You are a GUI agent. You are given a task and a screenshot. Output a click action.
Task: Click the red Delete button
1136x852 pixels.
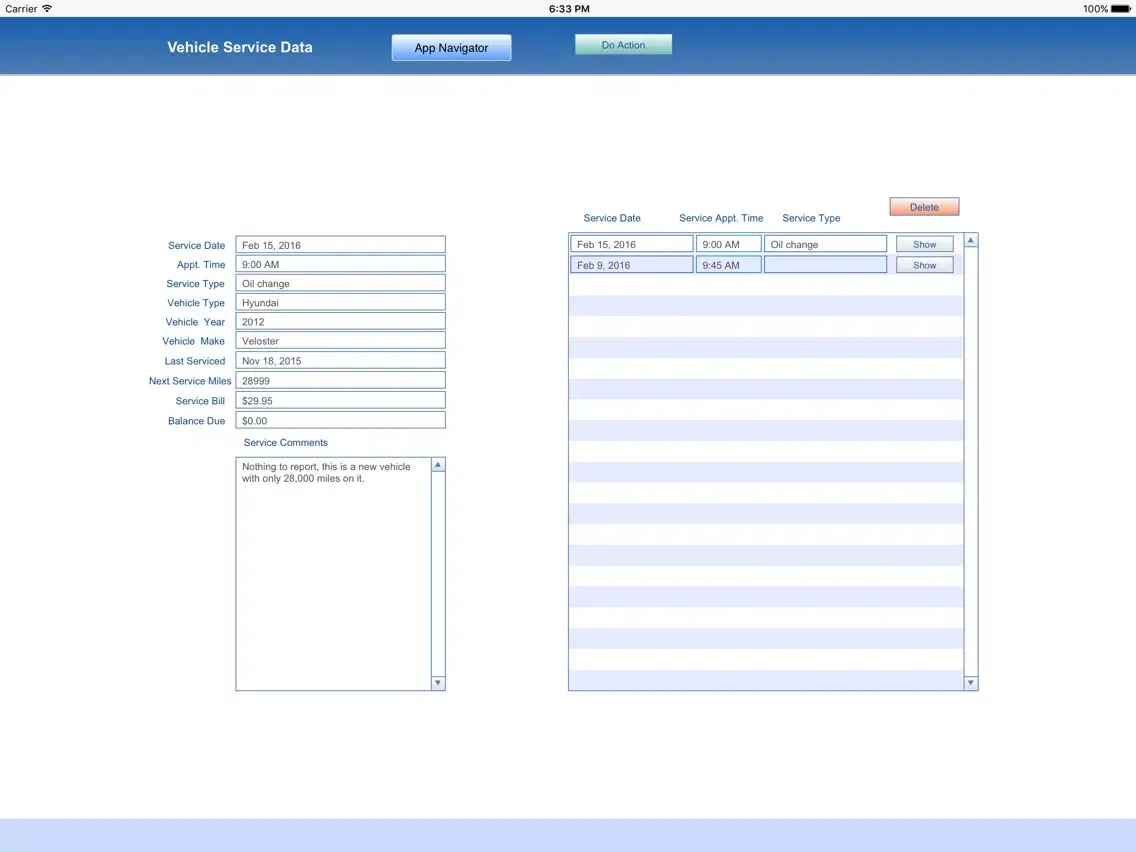point(924,207)
